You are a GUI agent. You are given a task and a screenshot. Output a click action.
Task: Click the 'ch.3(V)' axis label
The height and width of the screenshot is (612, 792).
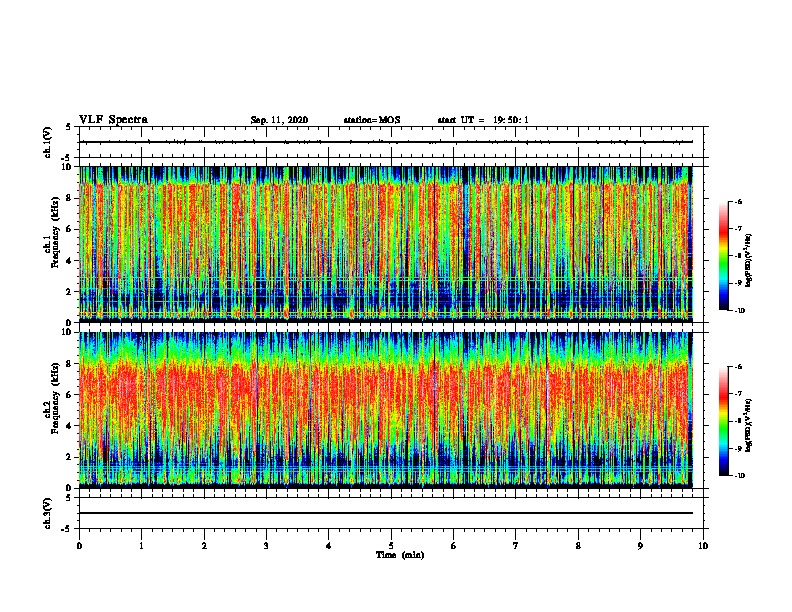click(48, 513)
